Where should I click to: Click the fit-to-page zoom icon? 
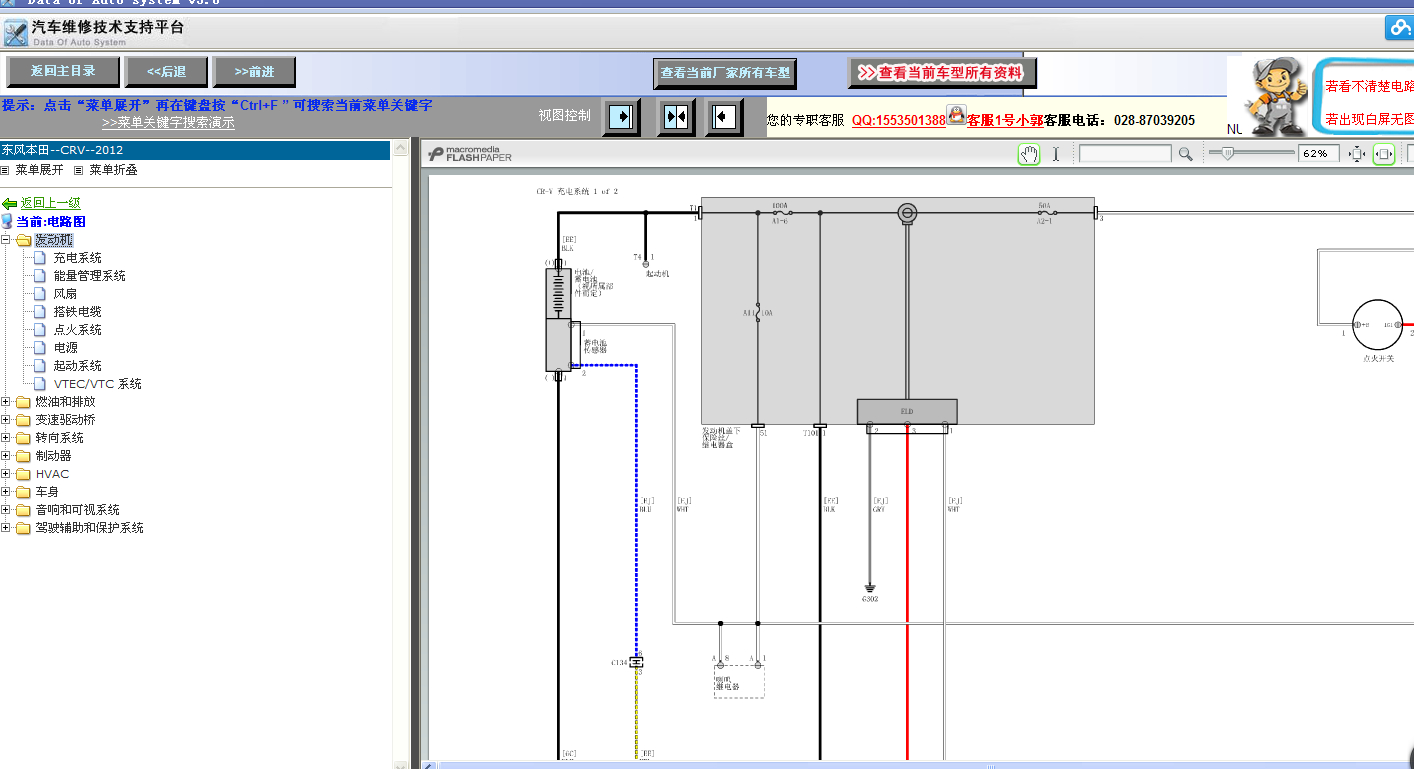[x=1357, y=154]
